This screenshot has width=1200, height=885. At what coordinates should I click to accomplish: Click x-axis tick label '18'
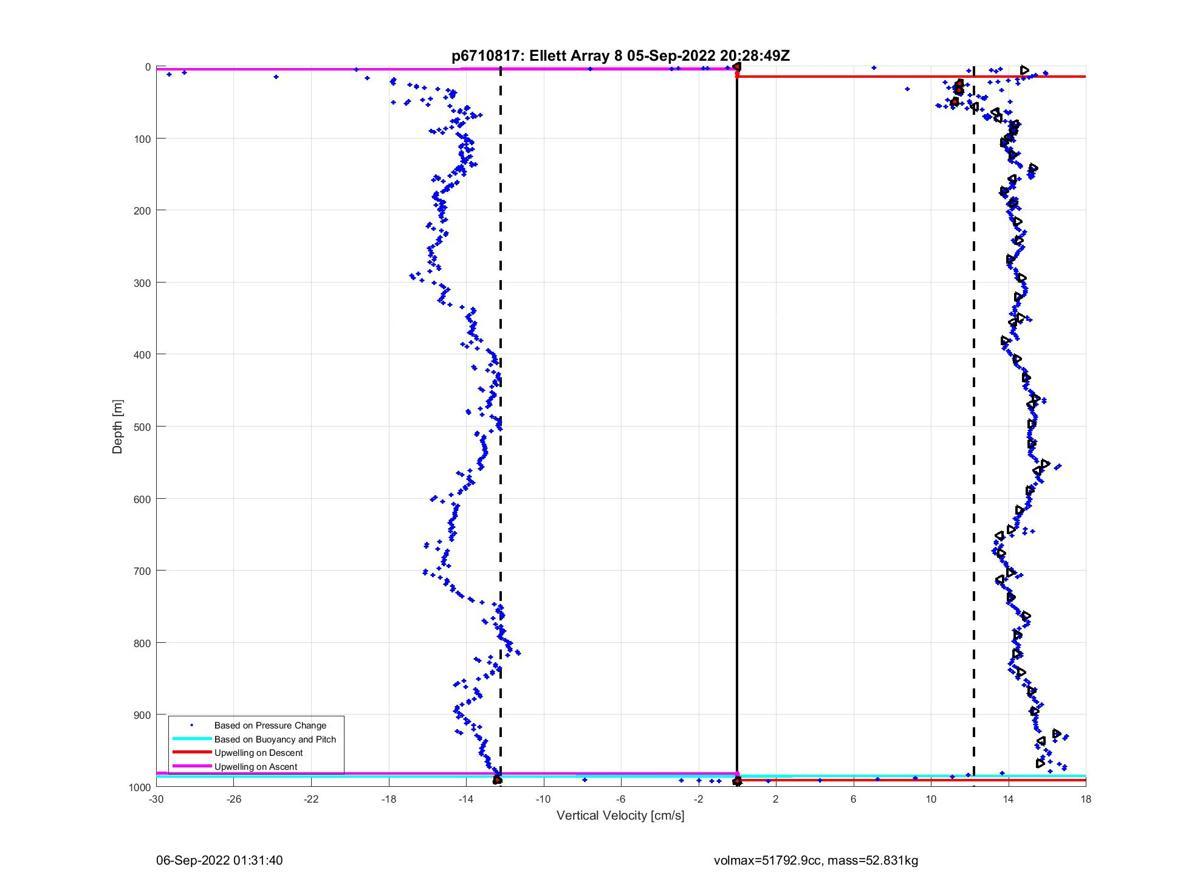click(x=1086, y=799)
